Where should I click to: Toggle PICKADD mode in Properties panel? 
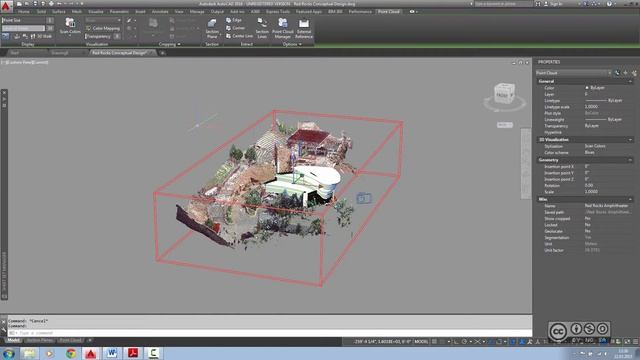(x=617, y=73)
